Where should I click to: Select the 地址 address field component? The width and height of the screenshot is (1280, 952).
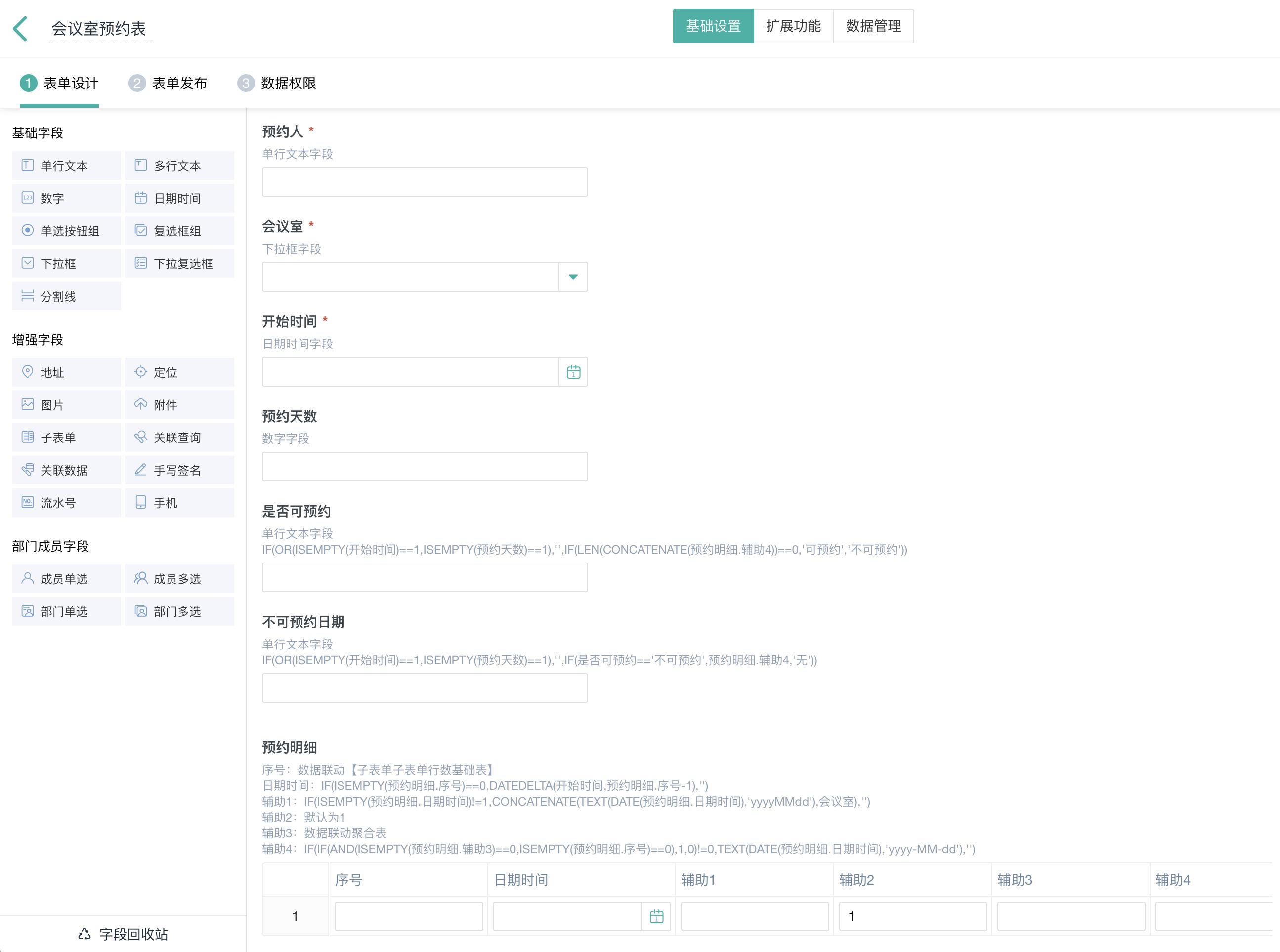66,372
